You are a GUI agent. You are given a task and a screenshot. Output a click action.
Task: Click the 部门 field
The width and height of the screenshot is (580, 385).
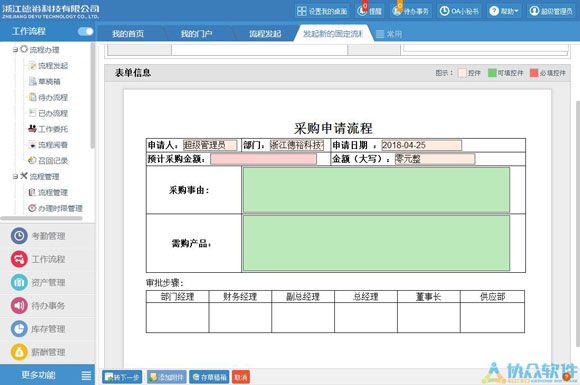[x=297, y=145]
